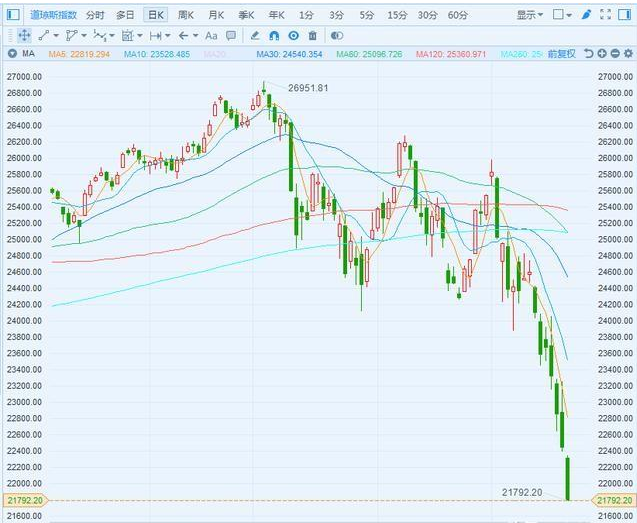Grab the drawing toolbar dotted handle
The width and height of the screenshot is (637, 523).
coord(11,36)
